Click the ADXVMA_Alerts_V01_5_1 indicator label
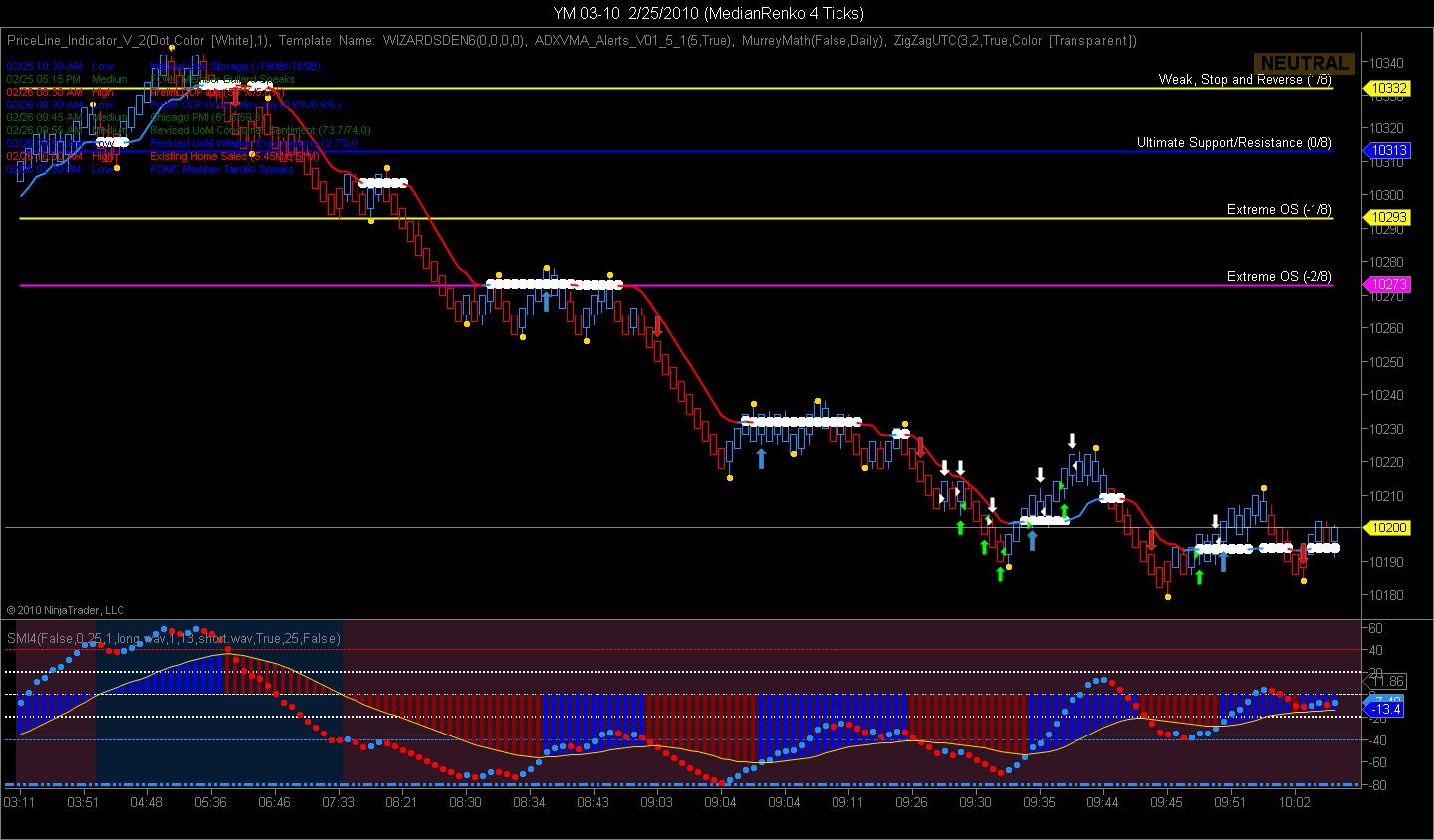 click(633, 41)
